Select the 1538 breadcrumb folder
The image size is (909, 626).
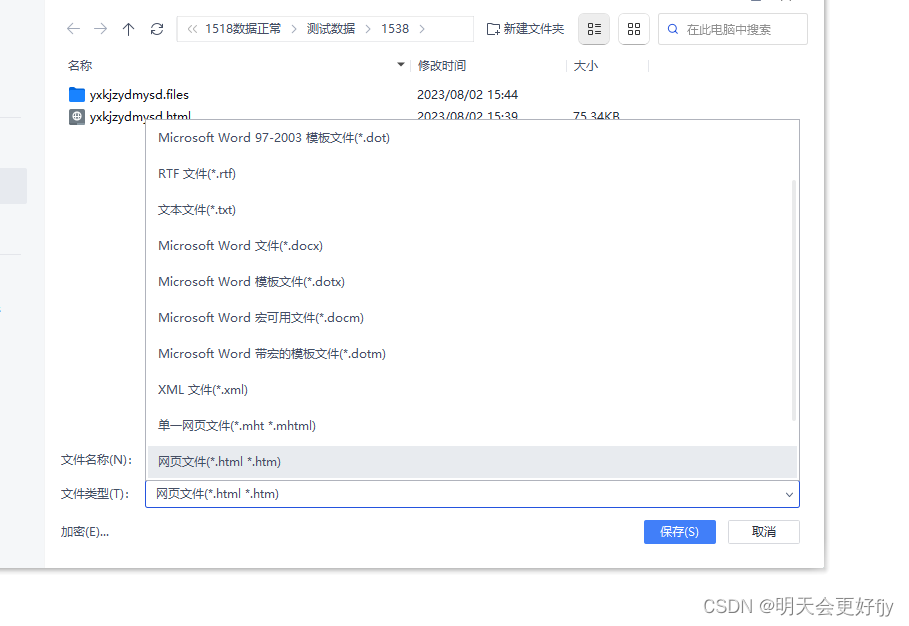tap(395, 29)
